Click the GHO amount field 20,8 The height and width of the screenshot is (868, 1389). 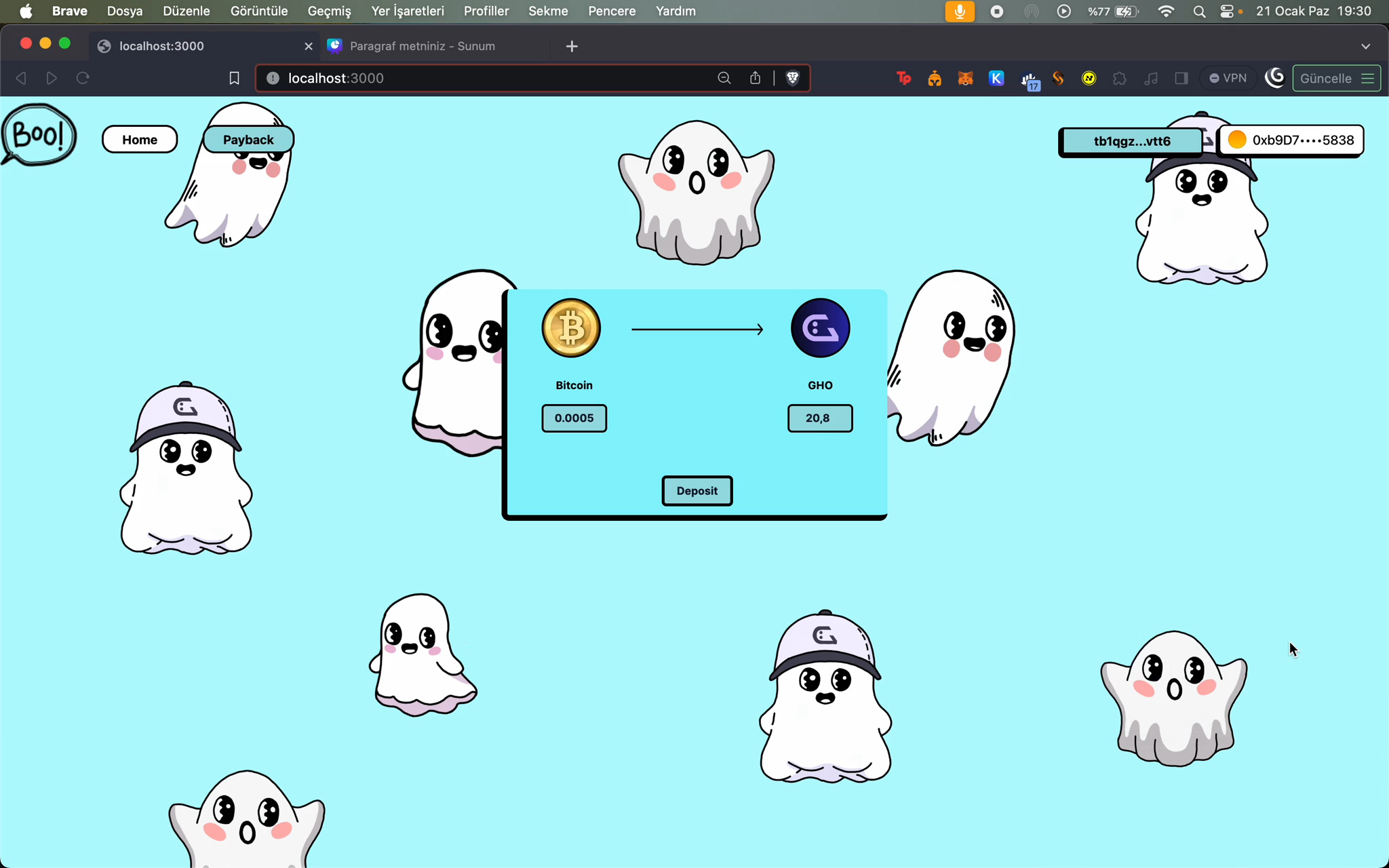(x=820, y=418)
